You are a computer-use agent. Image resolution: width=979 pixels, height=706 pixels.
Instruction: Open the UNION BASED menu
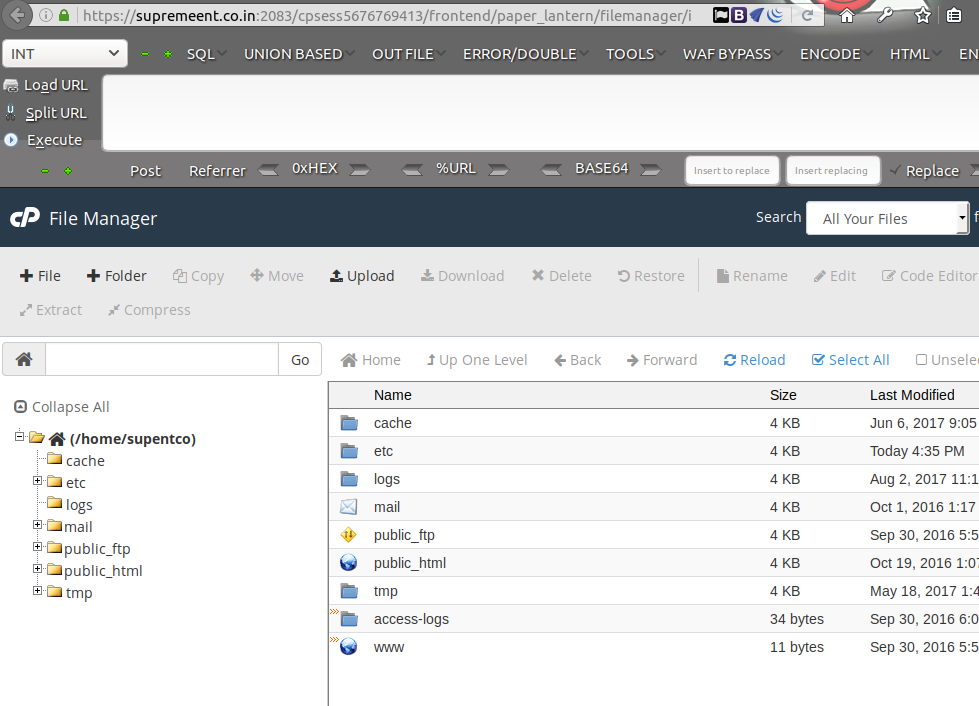[x=299, y=54]
